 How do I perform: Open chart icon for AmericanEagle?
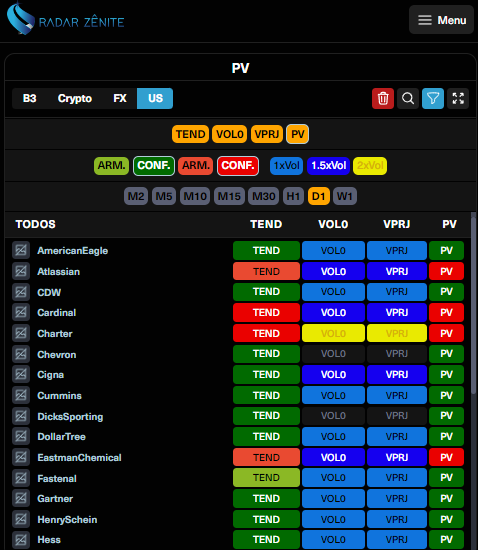[21, 250]
